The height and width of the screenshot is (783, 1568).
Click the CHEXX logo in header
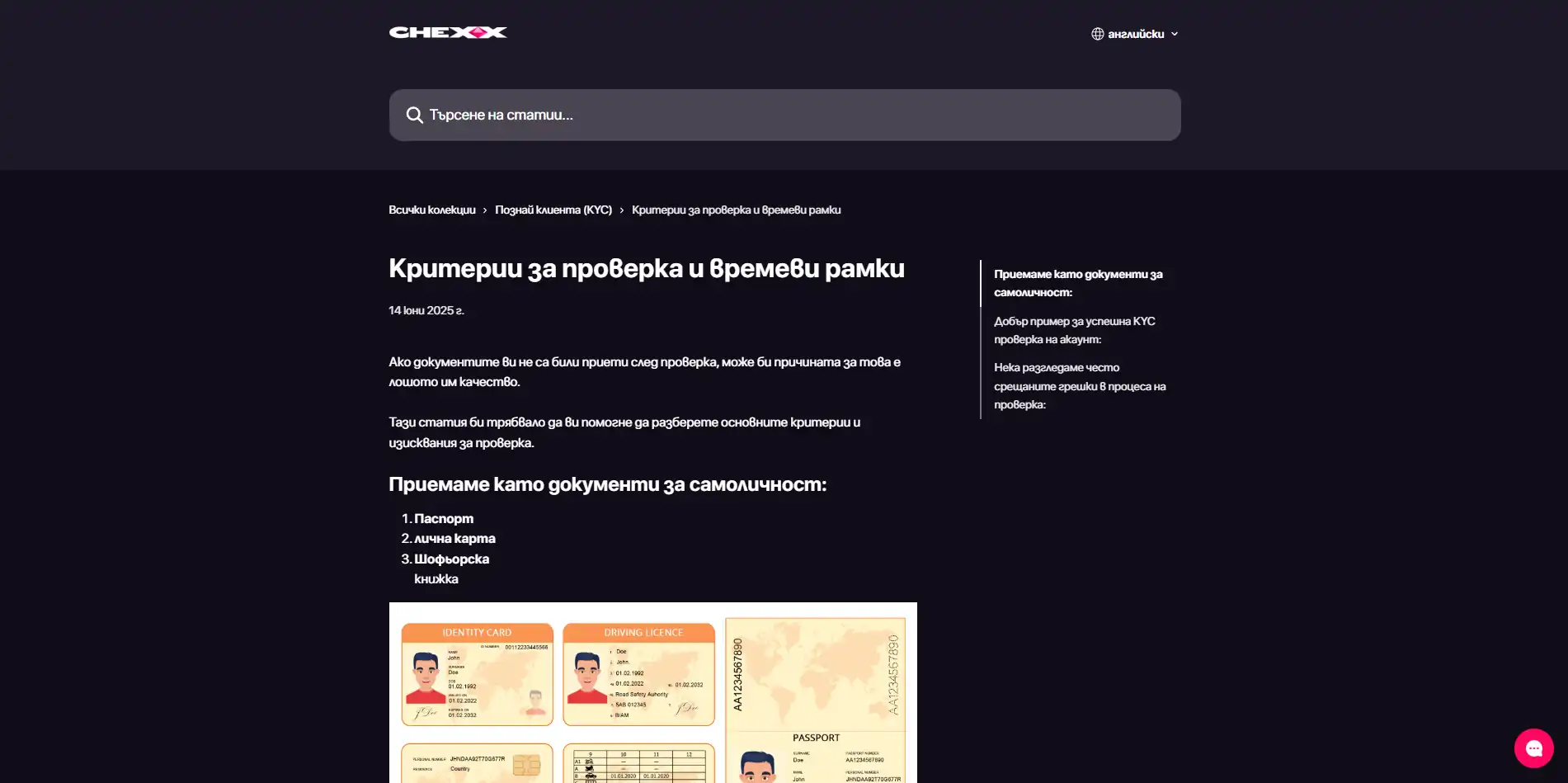[448, 32]
